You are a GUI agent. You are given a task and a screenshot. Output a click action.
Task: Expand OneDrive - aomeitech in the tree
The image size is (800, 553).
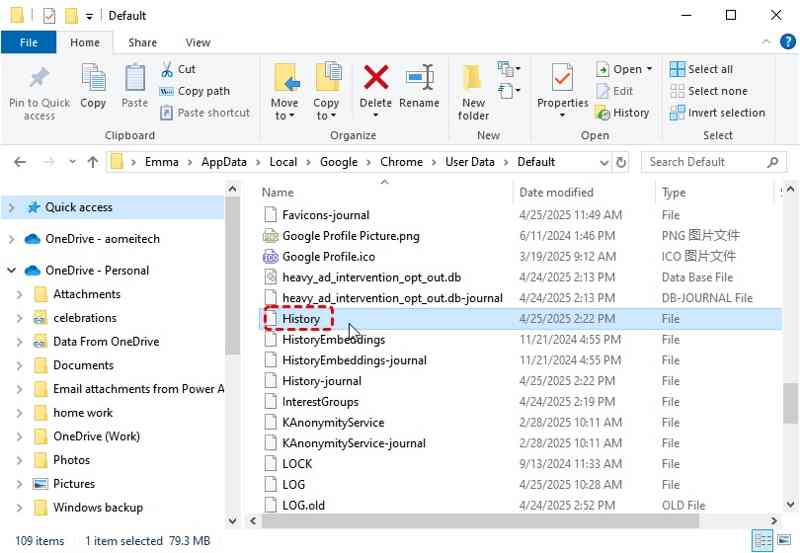pyautogui.click(x=12, y=239)
